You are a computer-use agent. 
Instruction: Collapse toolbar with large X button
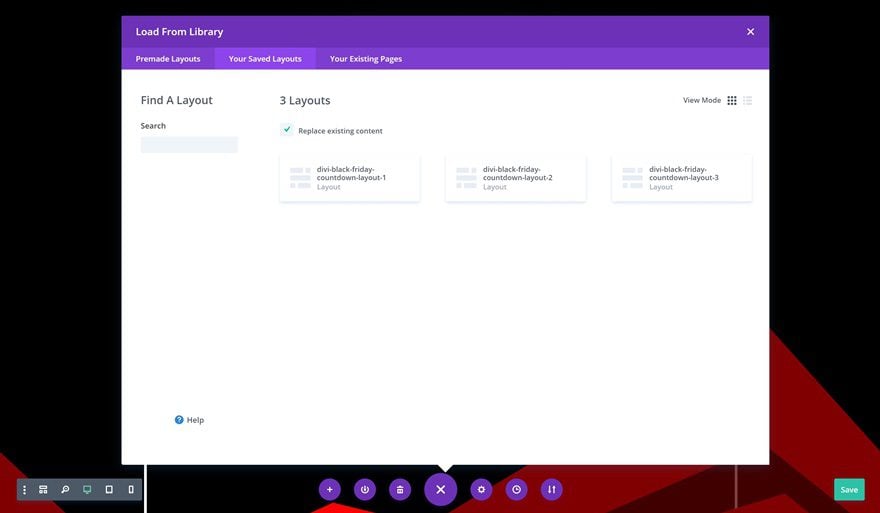click(441, 489)
